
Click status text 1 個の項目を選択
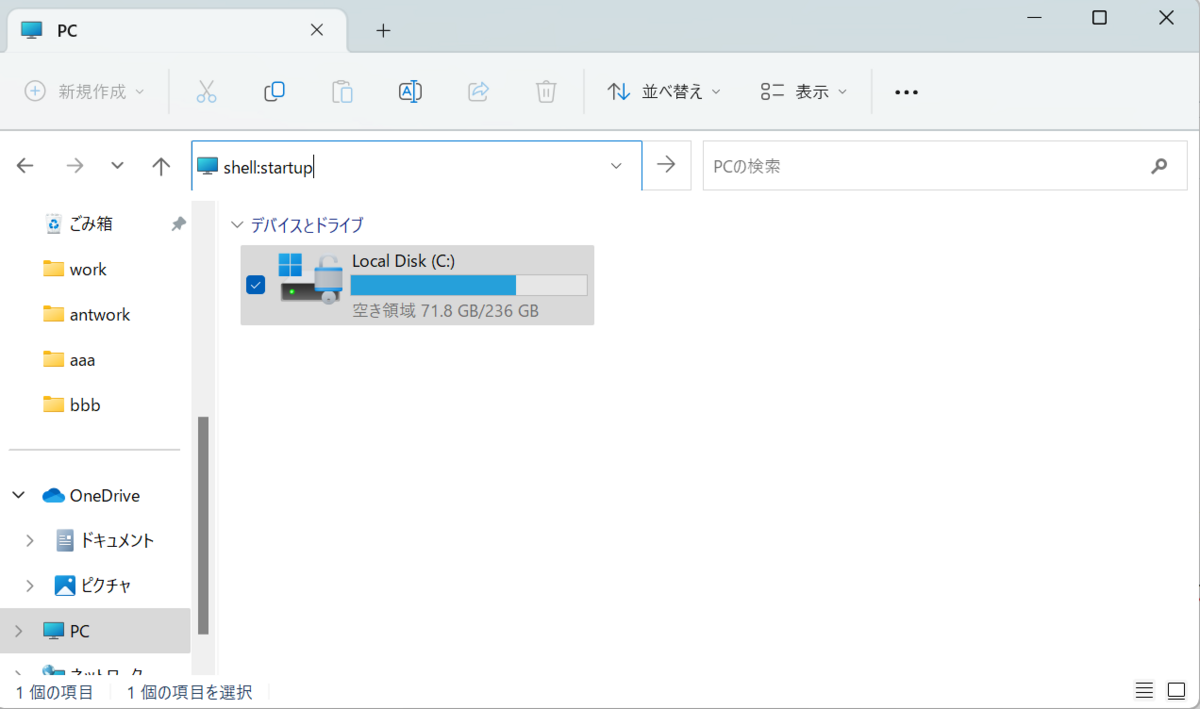[x=189, y=691]
